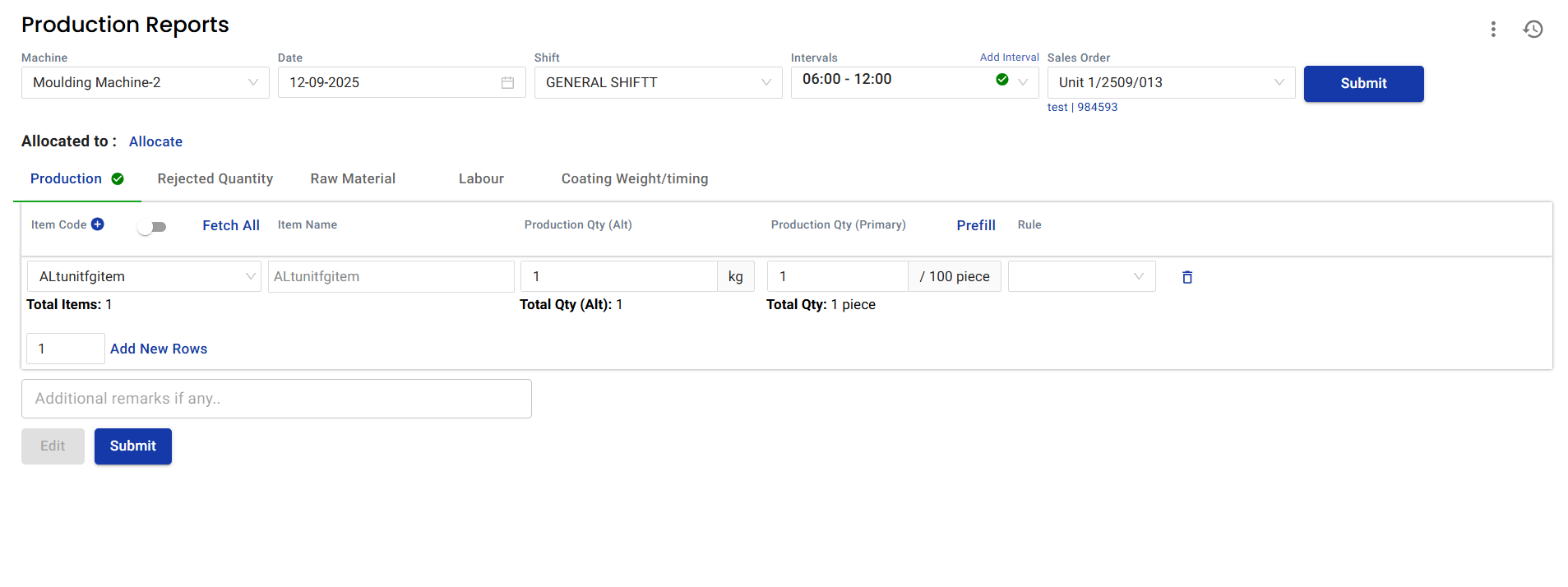
Task: Delete the ALtunitfgitem row with trash icon
Action: [x=1186, y=277]
